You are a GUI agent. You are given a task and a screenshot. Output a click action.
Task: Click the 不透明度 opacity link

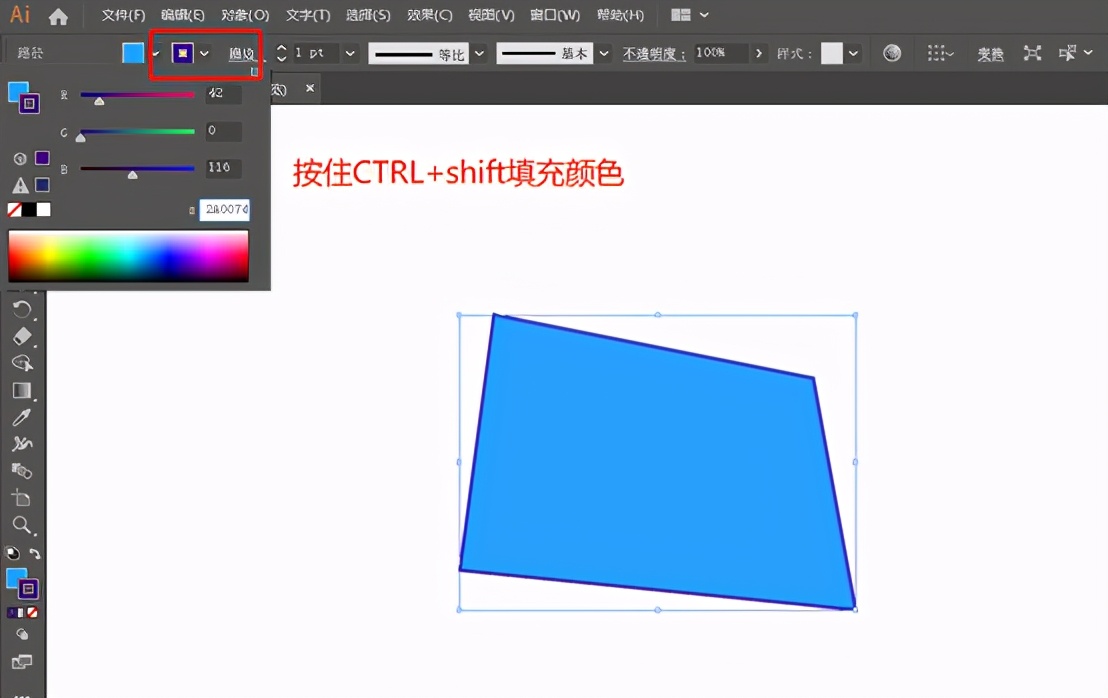coord(654,54)
